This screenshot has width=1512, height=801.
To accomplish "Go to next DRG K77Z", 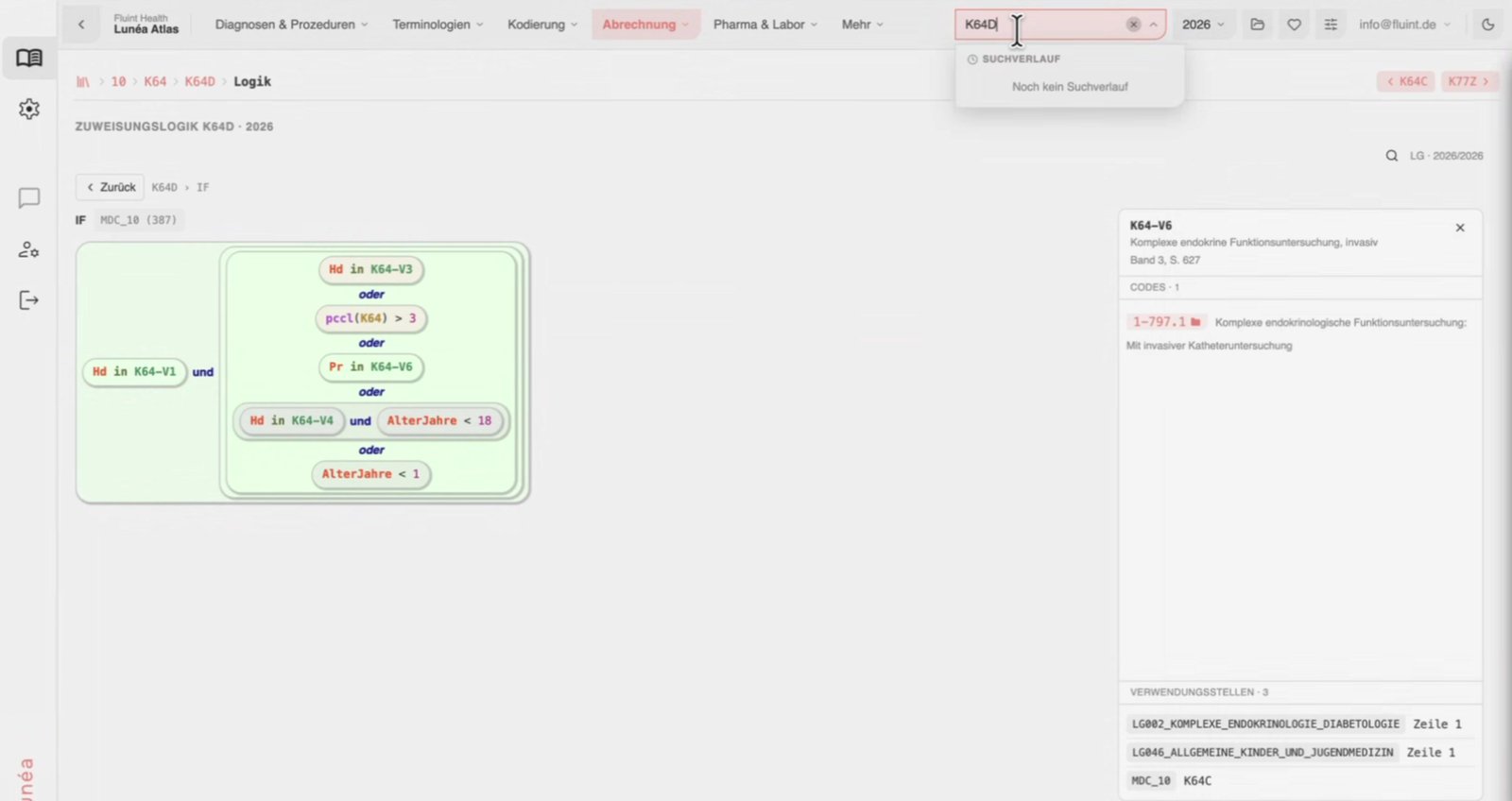I will [1469, 81].
